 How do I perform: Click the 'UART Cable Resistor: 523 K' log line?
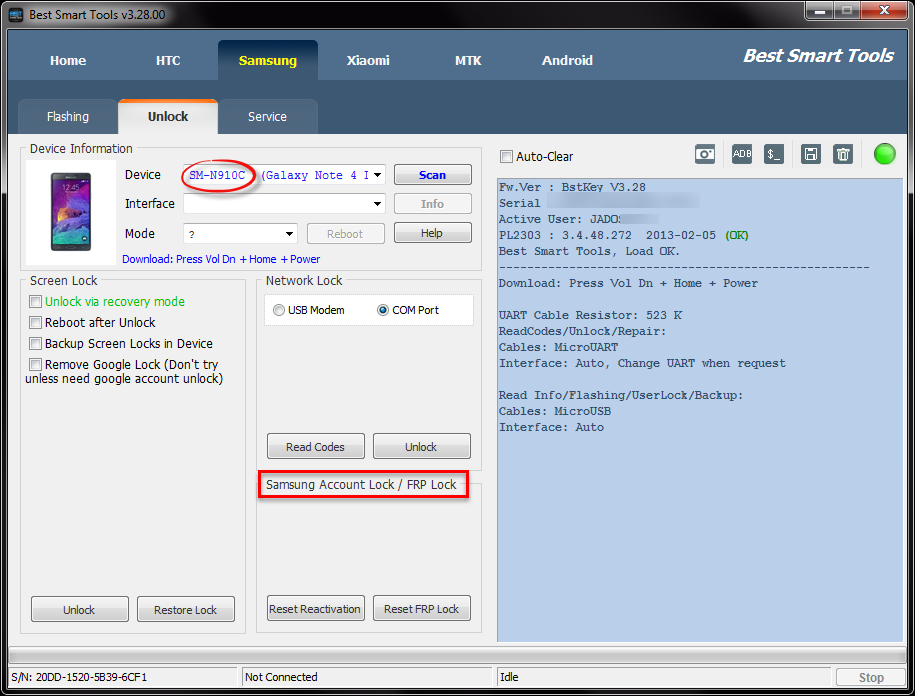tap(591, 315)
